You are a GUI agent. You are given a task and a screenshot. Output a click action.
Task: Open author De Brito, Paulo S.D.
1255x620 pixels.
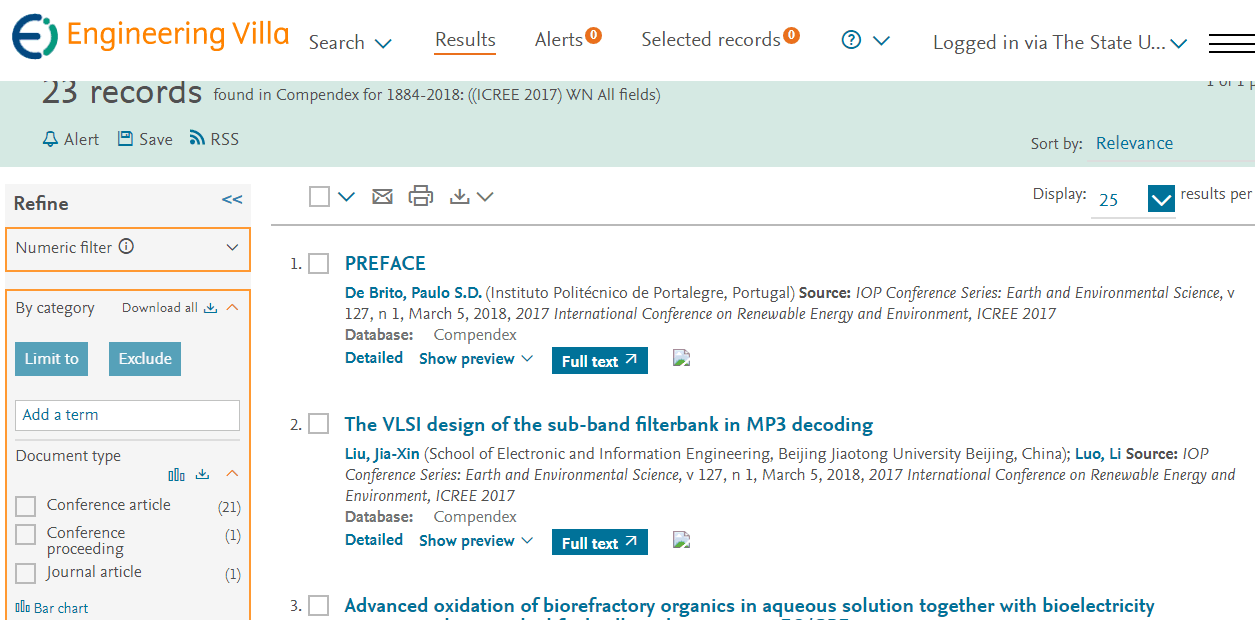coord(413,293)
